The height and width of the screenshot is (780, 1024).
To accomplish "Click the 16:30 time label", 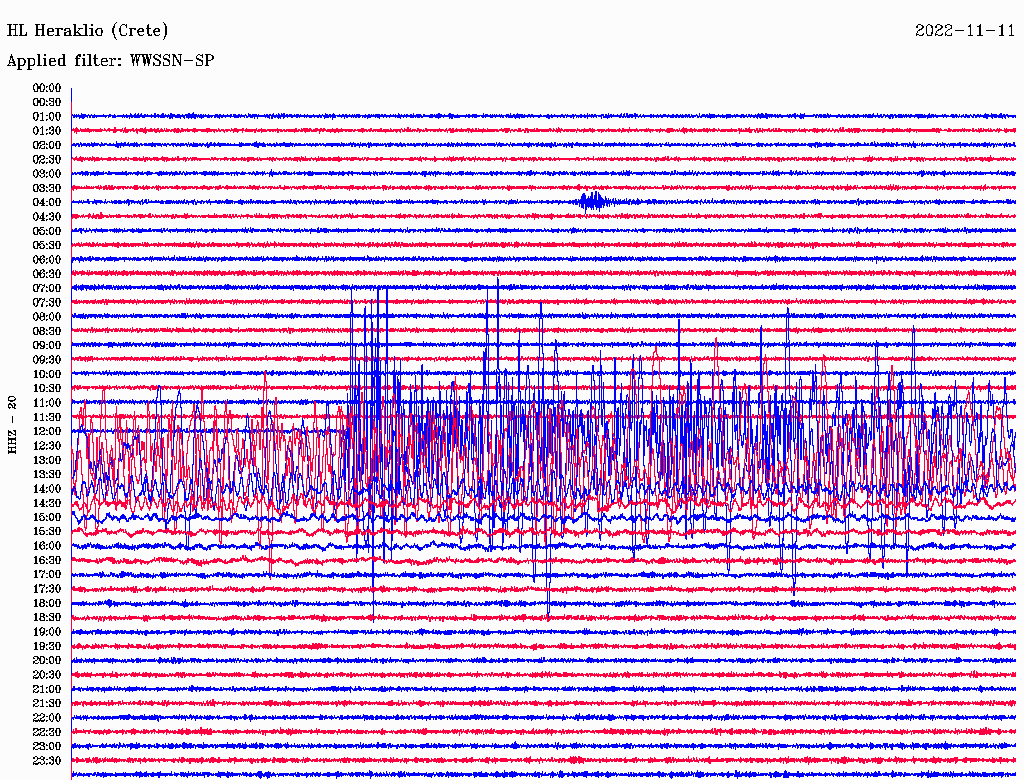I will click(x=47, y=561).
